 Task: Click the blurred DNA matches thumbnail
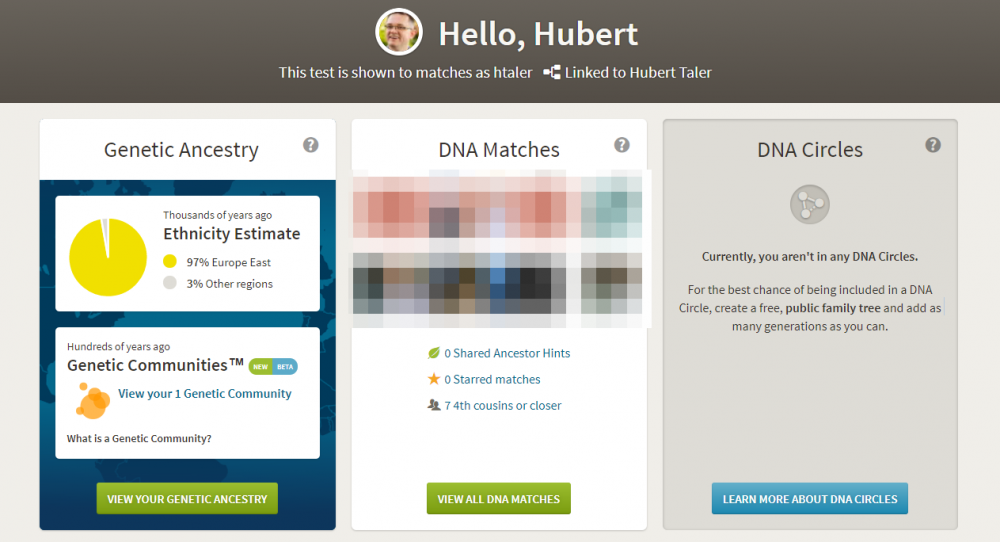pos(501,249)
